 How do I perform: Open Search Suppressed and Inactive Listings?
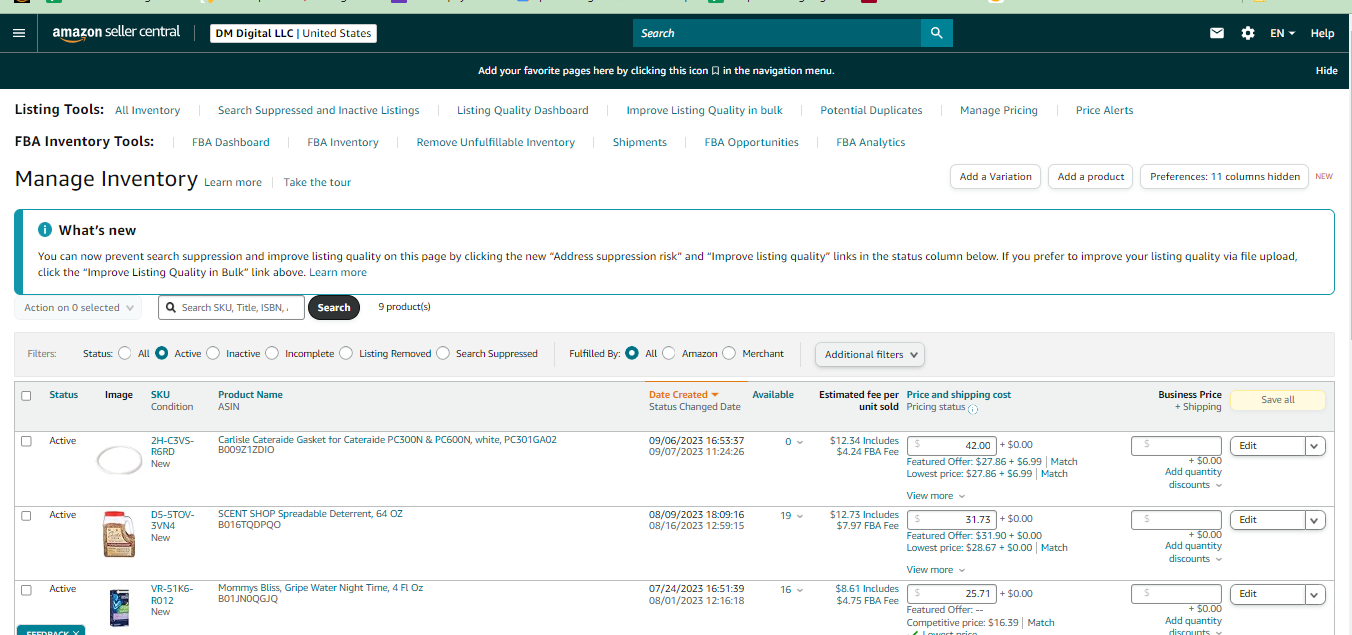[318, 110]
